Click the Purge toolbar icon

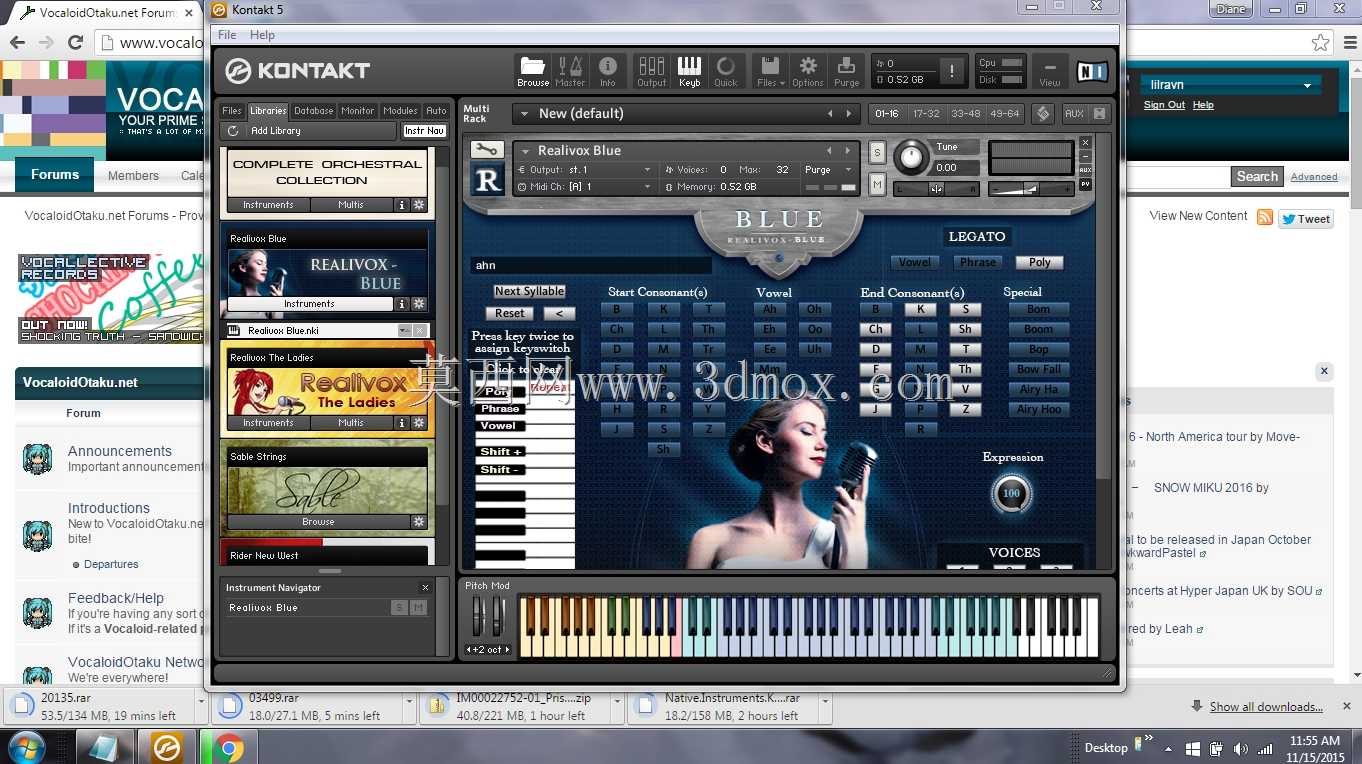point(846,71)
